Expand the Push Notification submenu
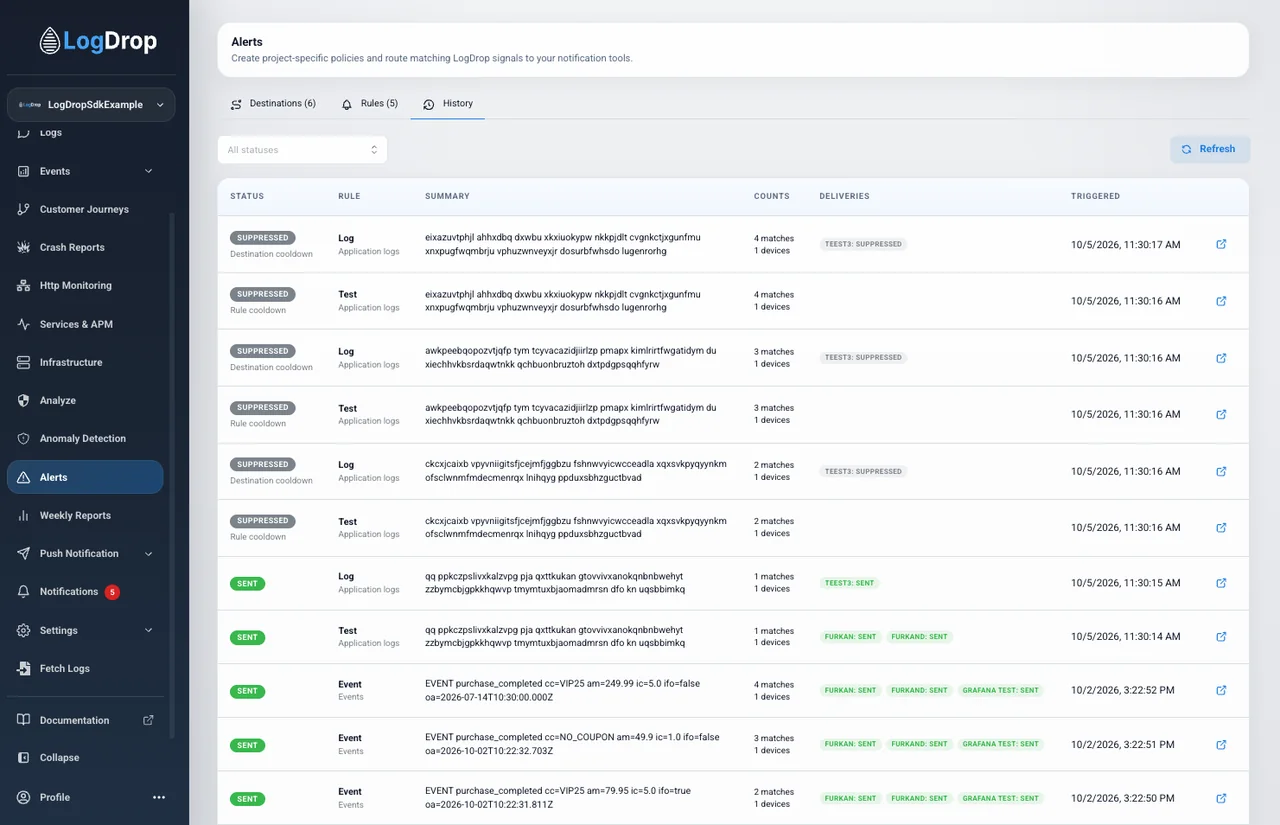Screen dimensions: 1280x825 pyautogui.click(x=148, y=553)
